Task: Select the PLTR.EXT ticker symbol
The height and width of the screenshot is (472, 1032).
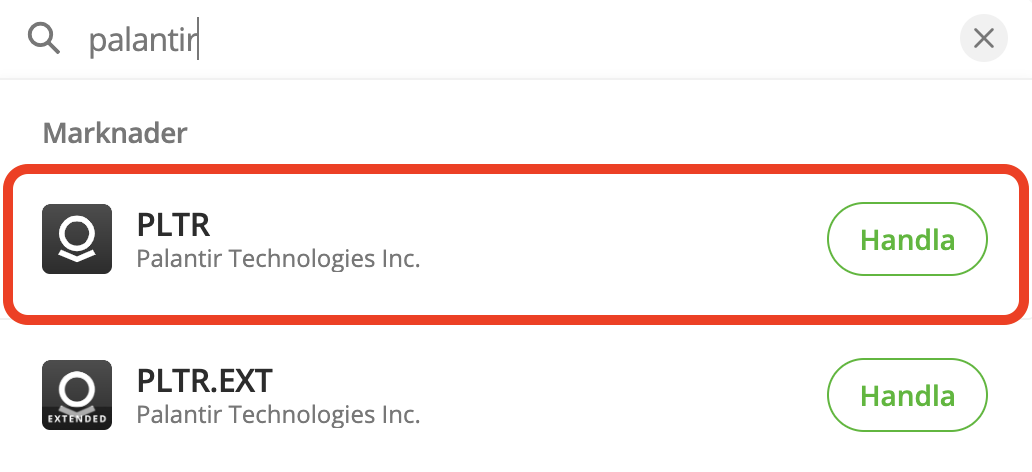Action: tap(204, 380)
